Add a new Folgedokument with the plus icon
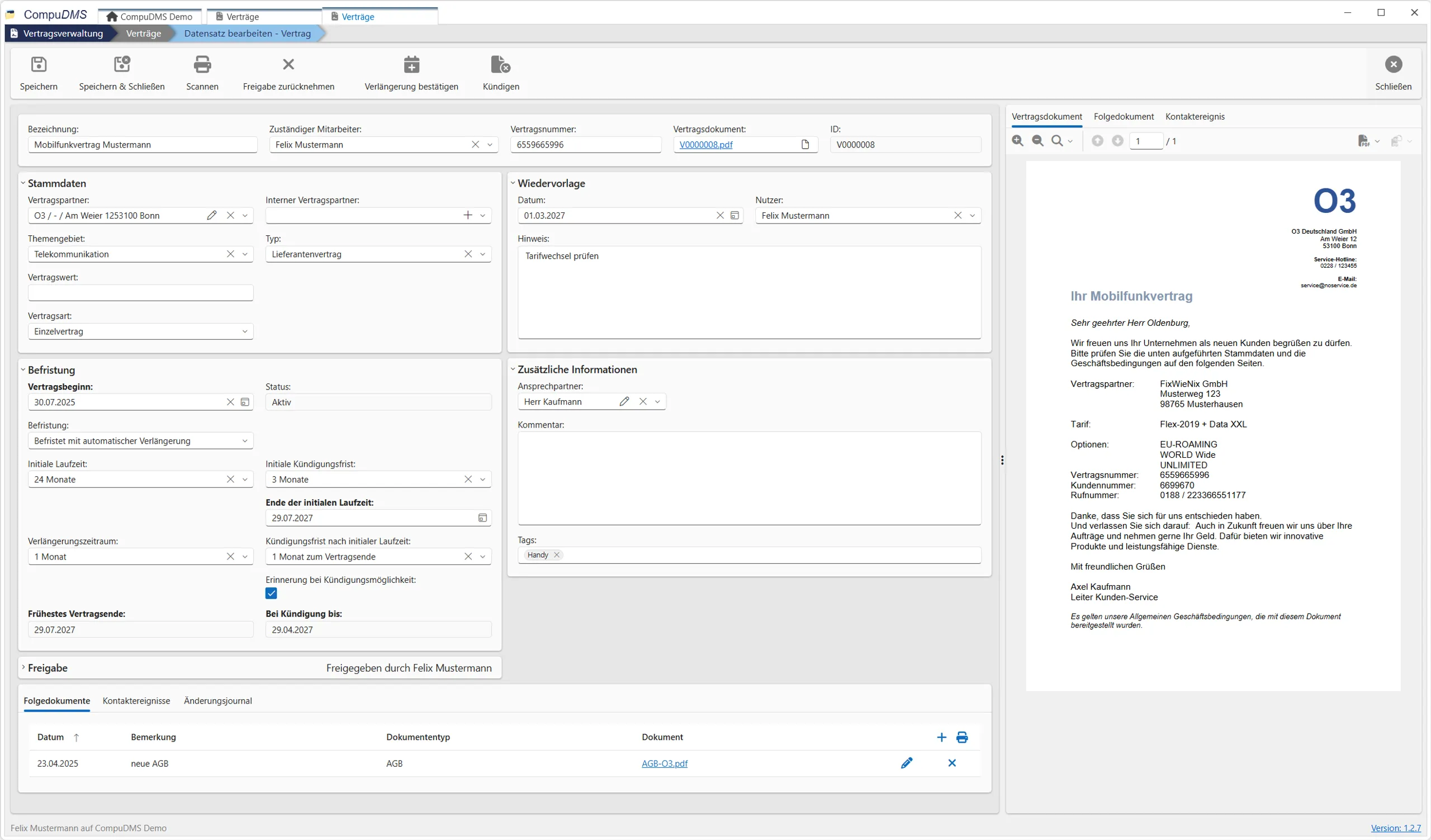Viewport: 1431px width, 840px height. [x=941, y=737]
